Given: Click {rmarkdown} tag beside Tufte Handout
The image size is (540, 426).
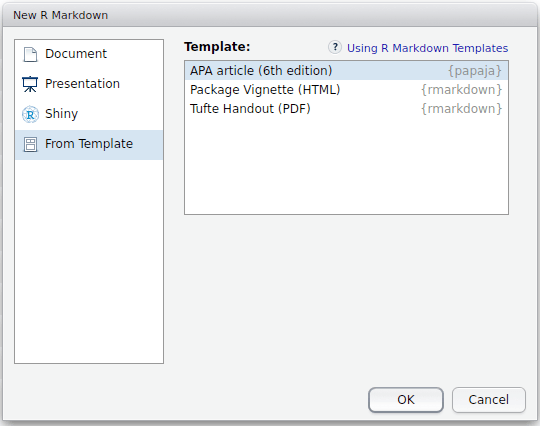Looking at the screenshot, I should click(461, 109).
